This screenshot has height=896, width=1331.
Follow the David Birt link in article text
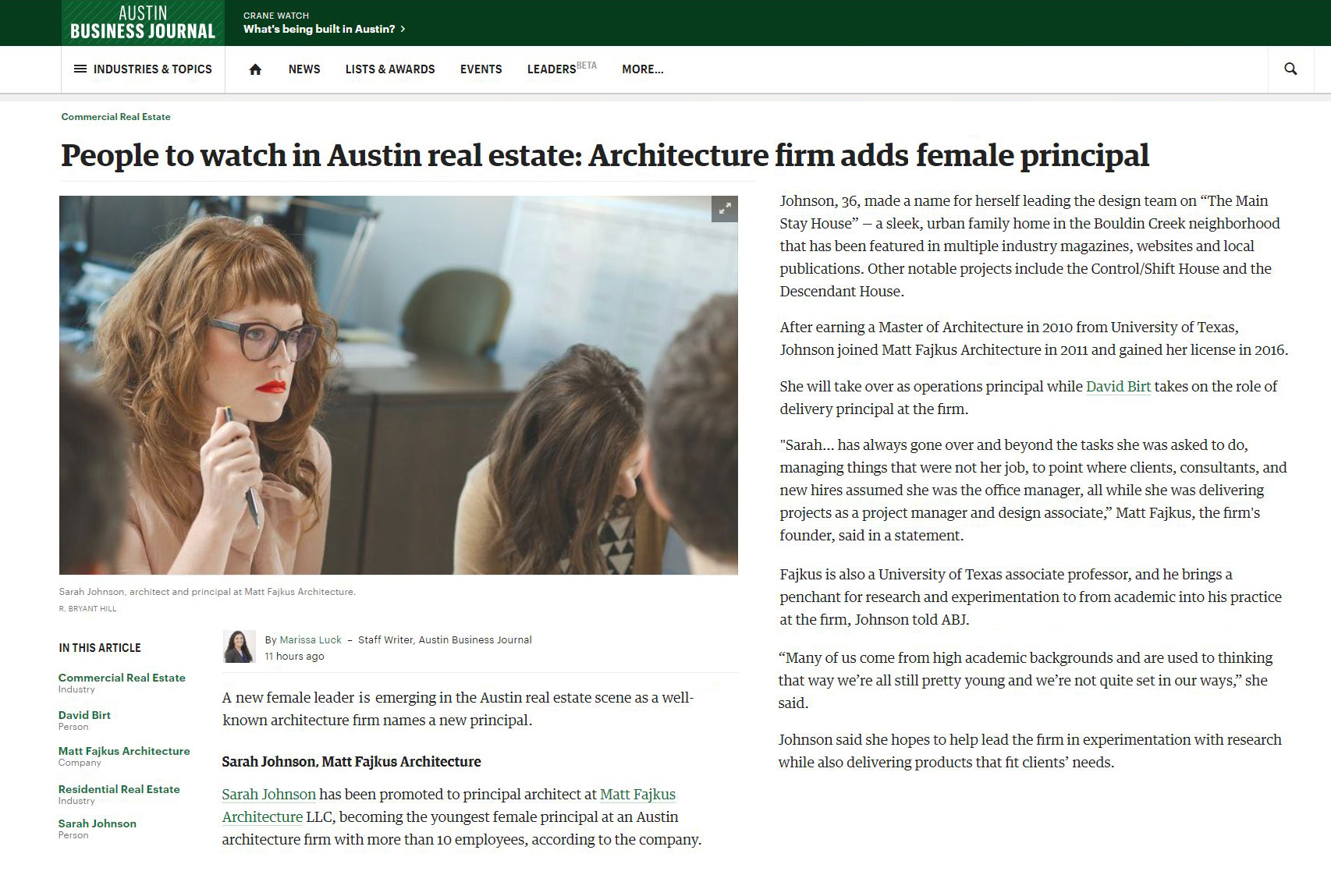click(1118, 387)
